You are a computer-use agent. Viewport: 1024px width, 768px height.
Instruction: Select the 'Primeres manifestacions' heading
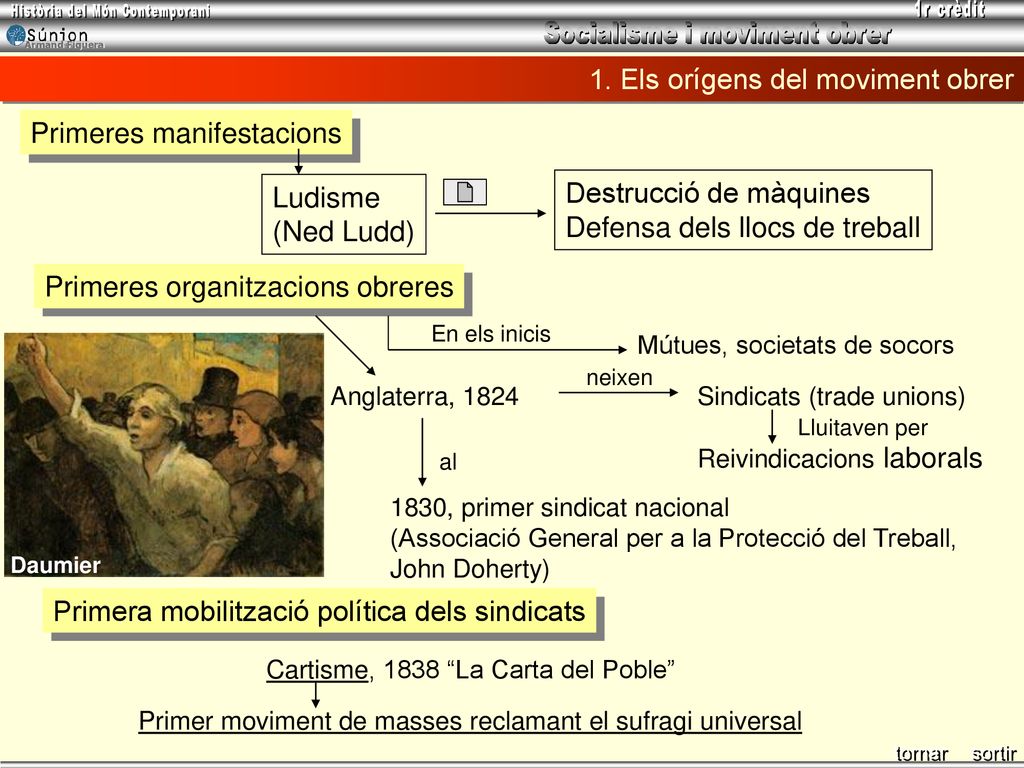186,133
